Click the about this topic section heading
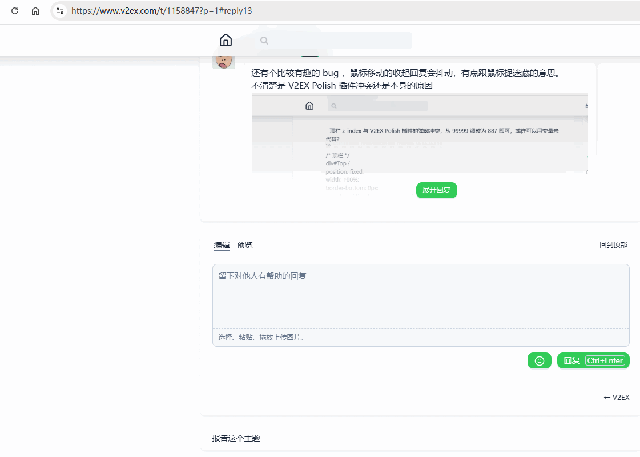 236,439
